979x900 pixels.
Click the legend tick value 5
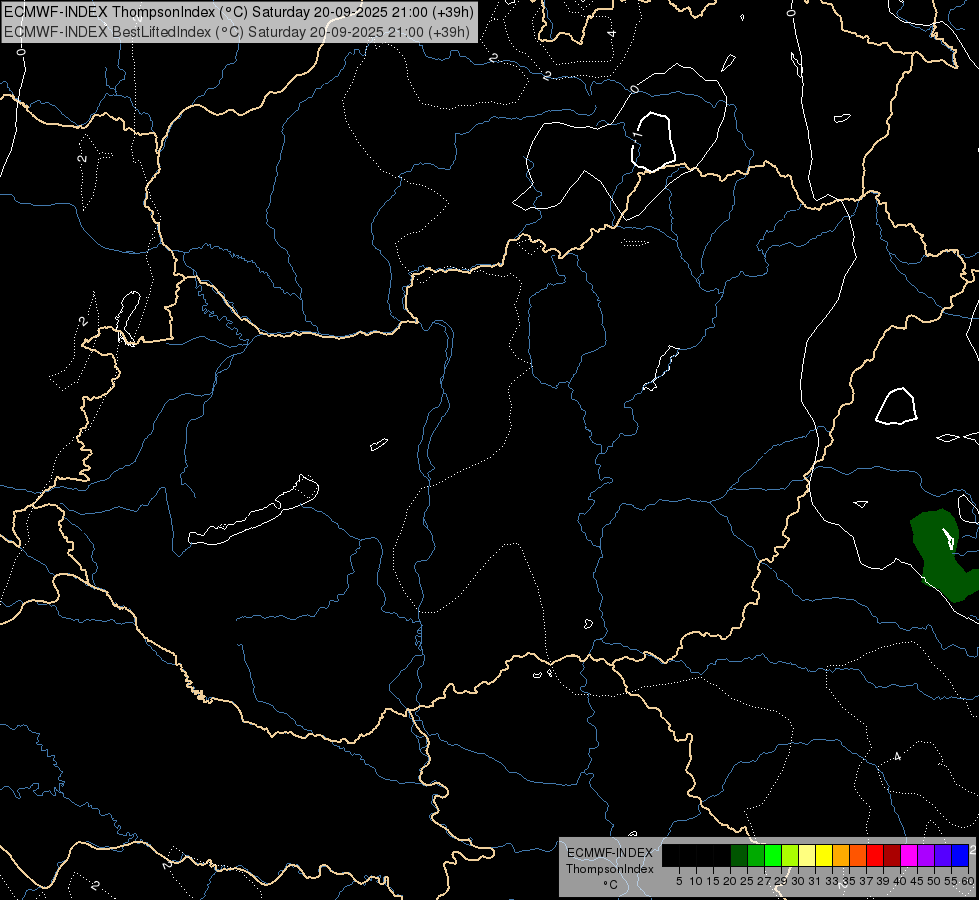pos(679,881)
